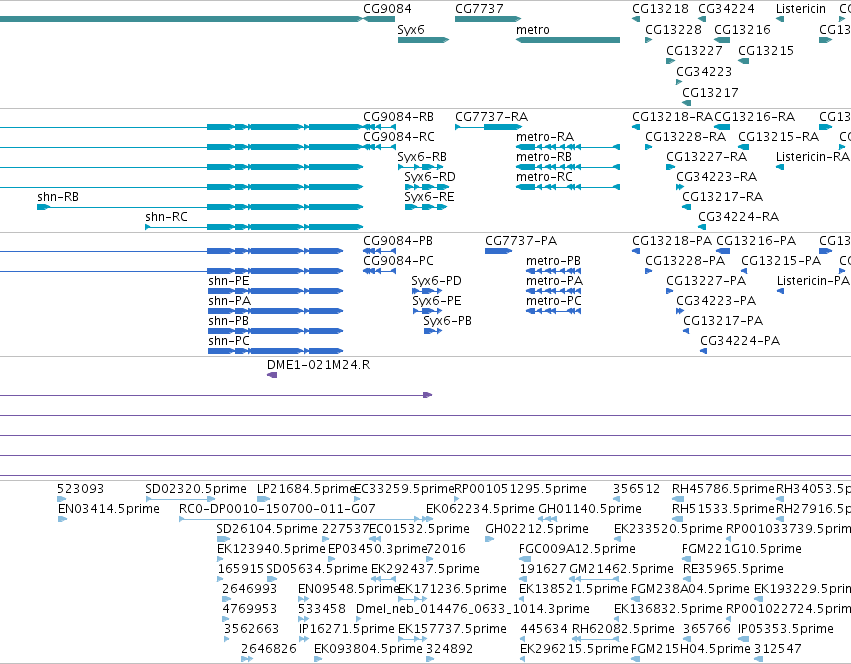Select the shn-PA protein label

(229, 301)
